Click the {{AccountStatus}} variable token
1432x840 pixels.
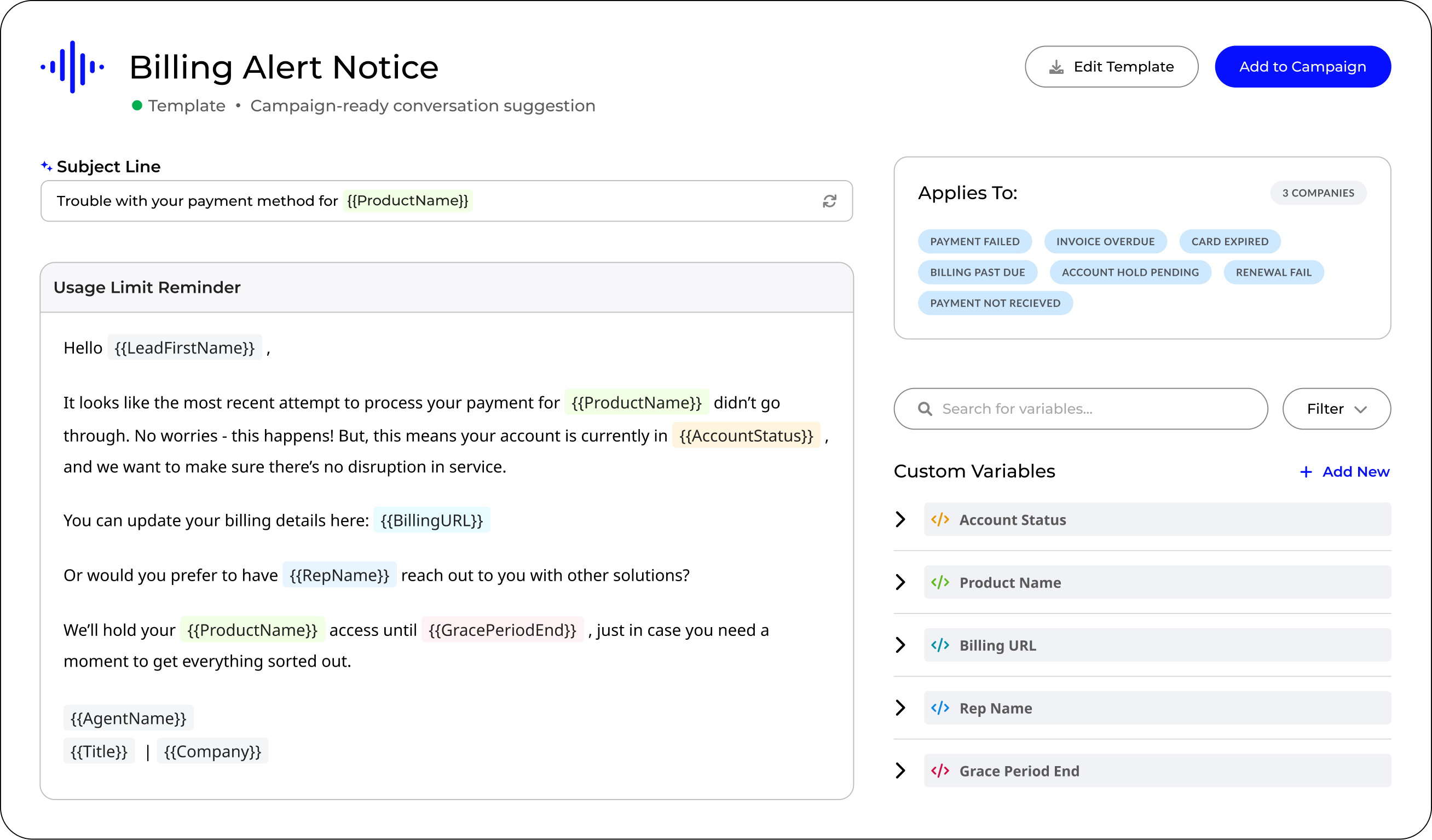pos(746,436)
